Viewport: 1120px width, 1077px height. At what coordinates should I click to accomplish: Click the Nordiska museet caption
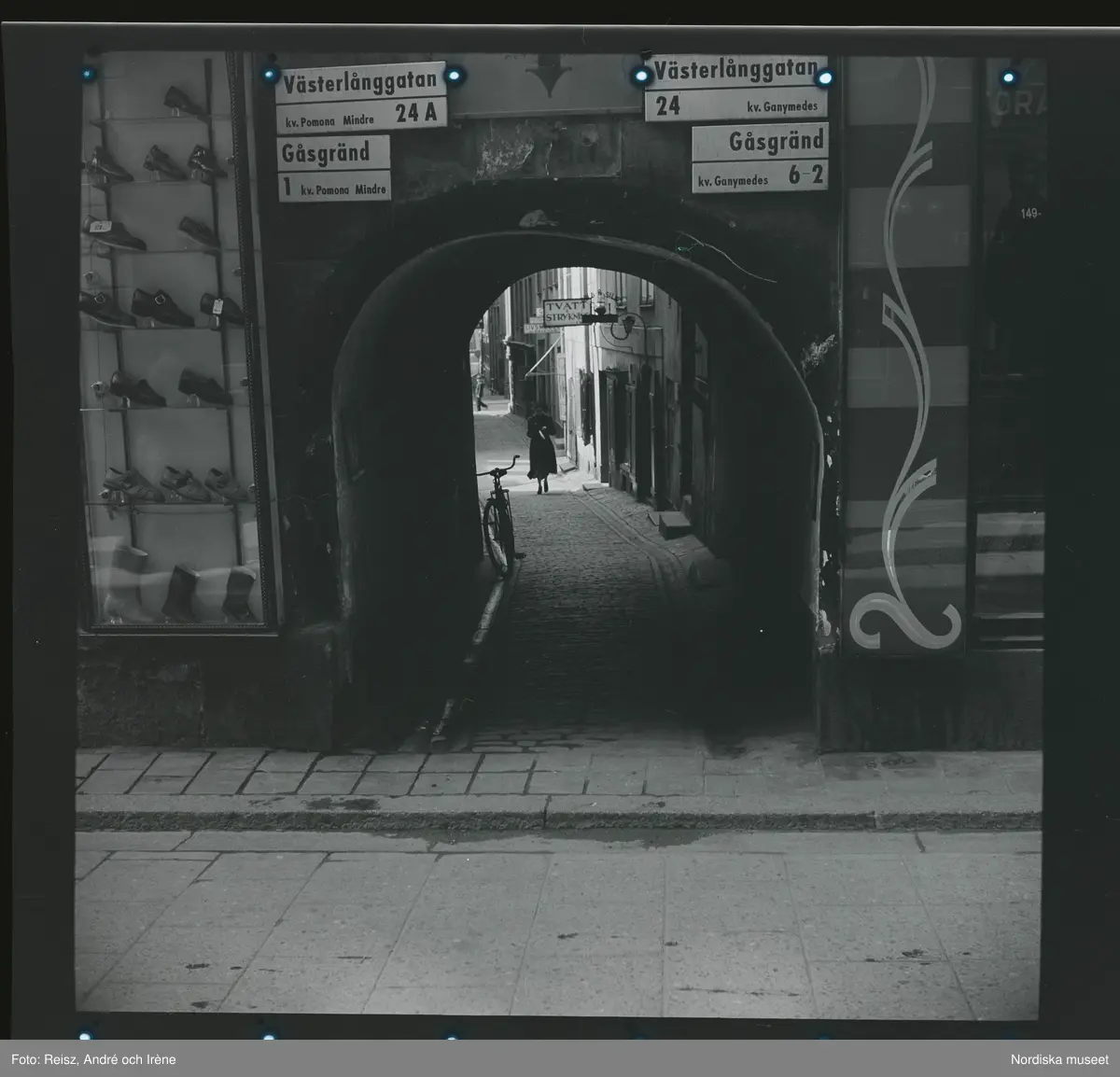click(x=1058, y=1059)
